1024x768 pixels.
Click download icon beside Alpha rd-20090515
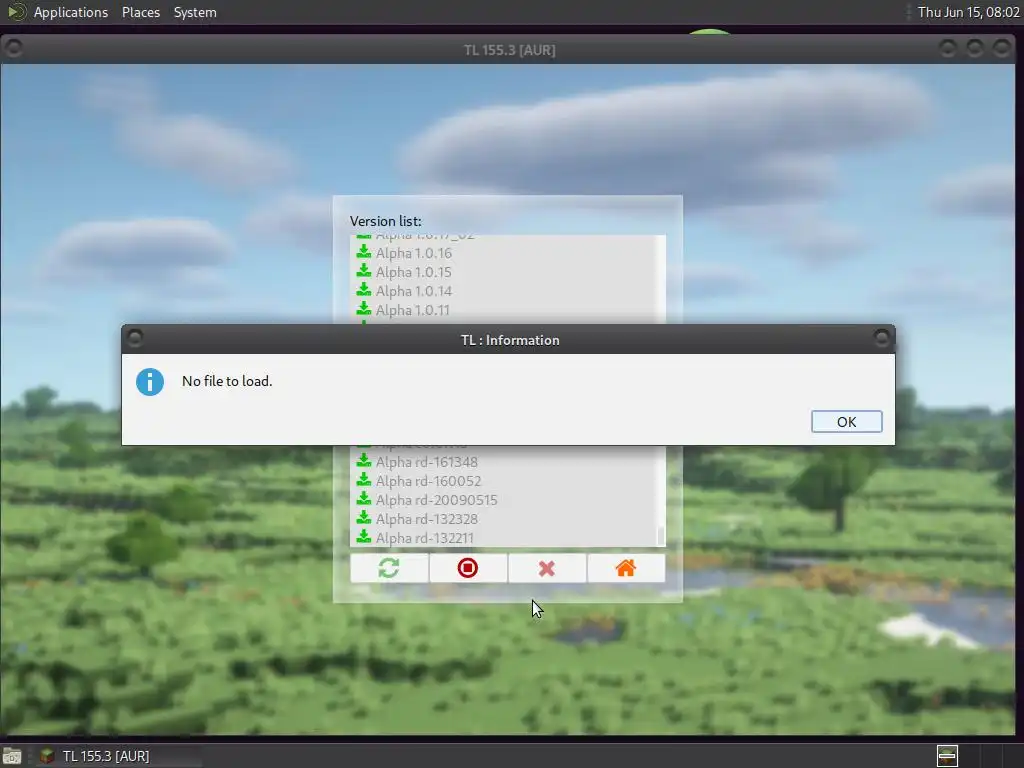(364, 499)
